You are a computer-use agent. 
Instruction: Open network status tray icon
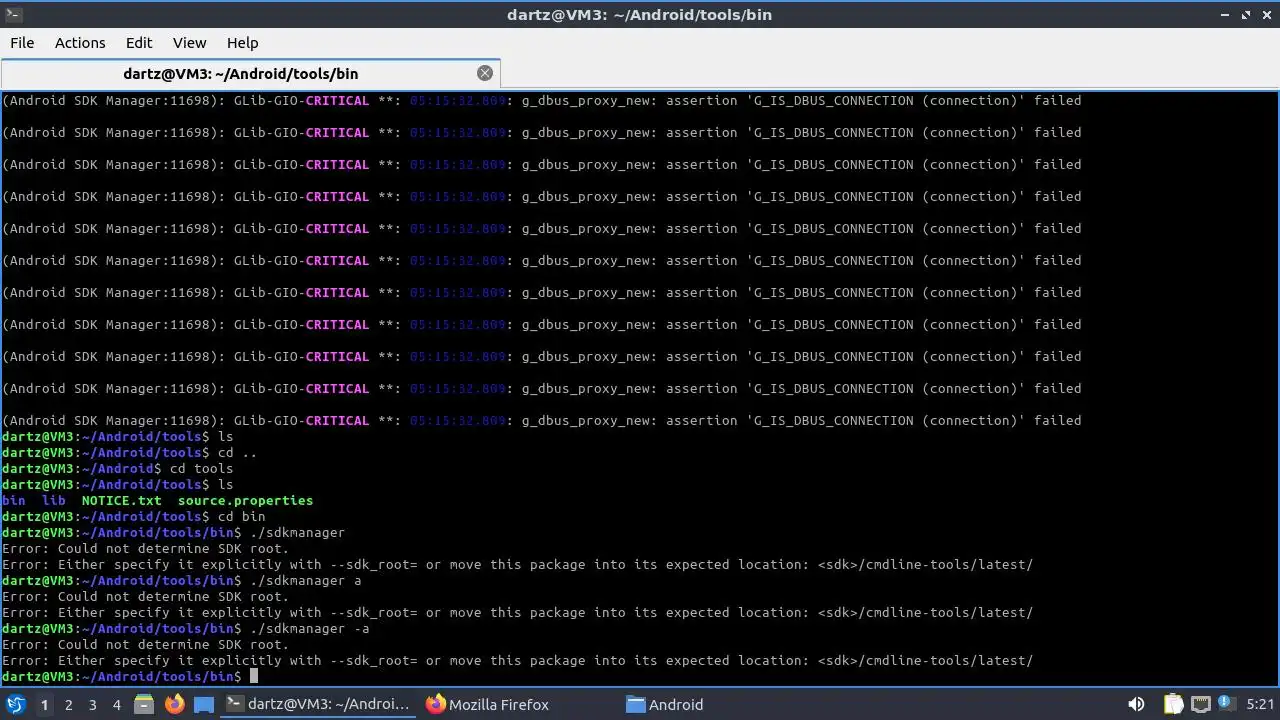[x=1200, y=704]
